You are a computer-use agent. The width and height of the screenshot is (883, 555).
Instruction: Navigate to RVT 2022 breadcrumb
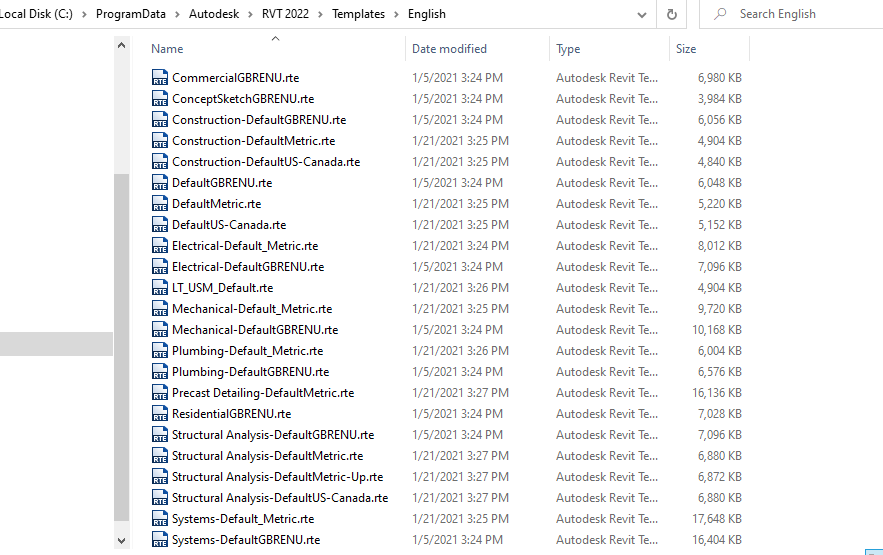point(286,14)
